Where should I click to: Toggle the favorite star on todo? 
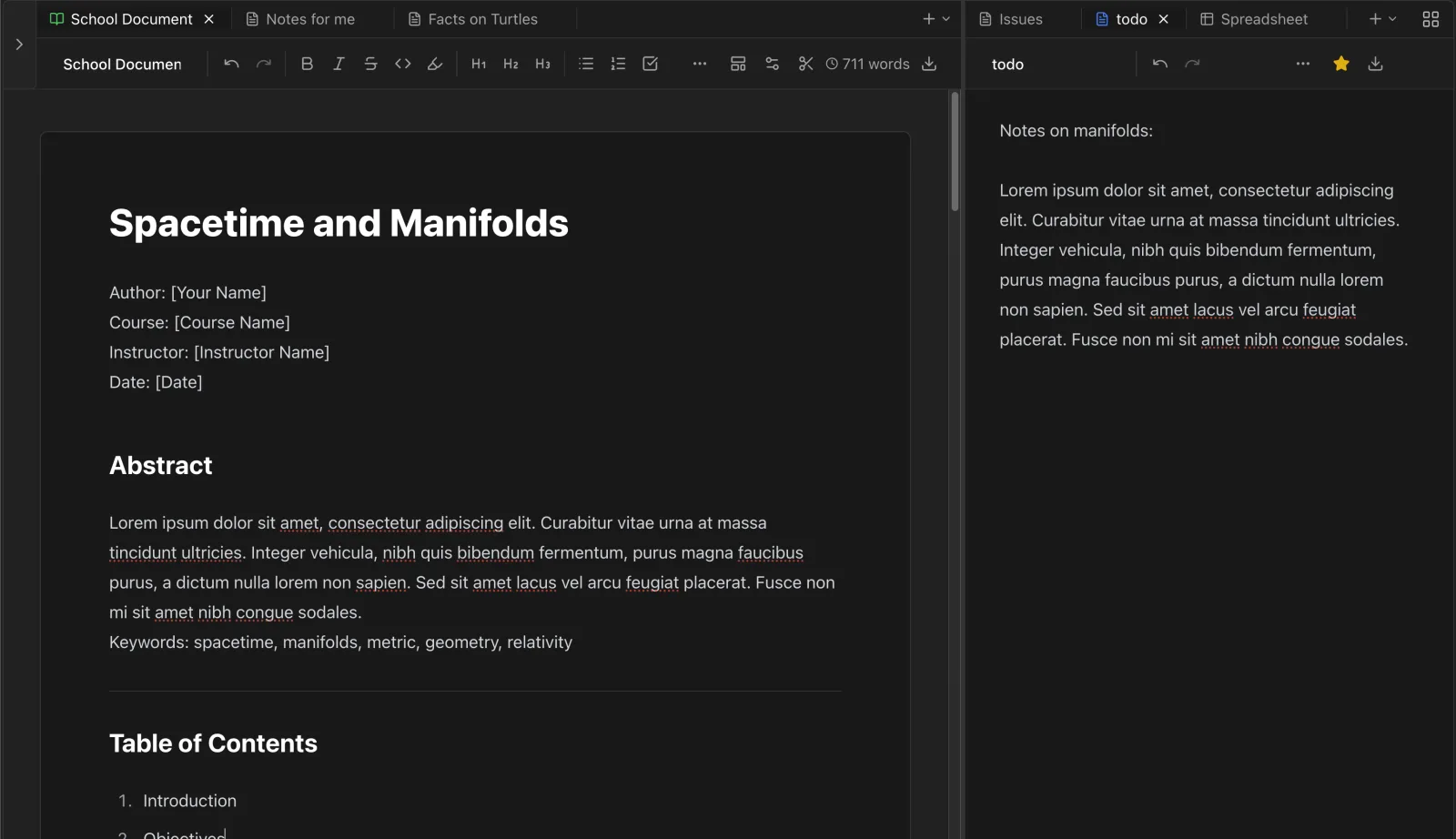click(x=1341, y=64)
